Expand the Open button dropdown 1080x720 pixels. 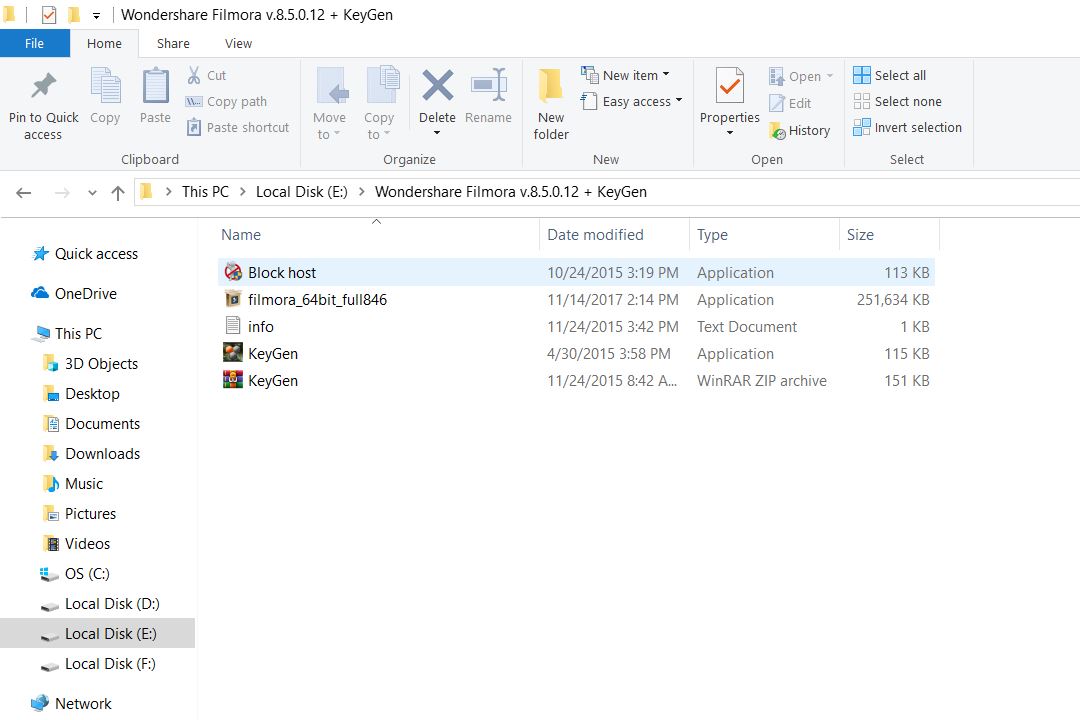830,76
